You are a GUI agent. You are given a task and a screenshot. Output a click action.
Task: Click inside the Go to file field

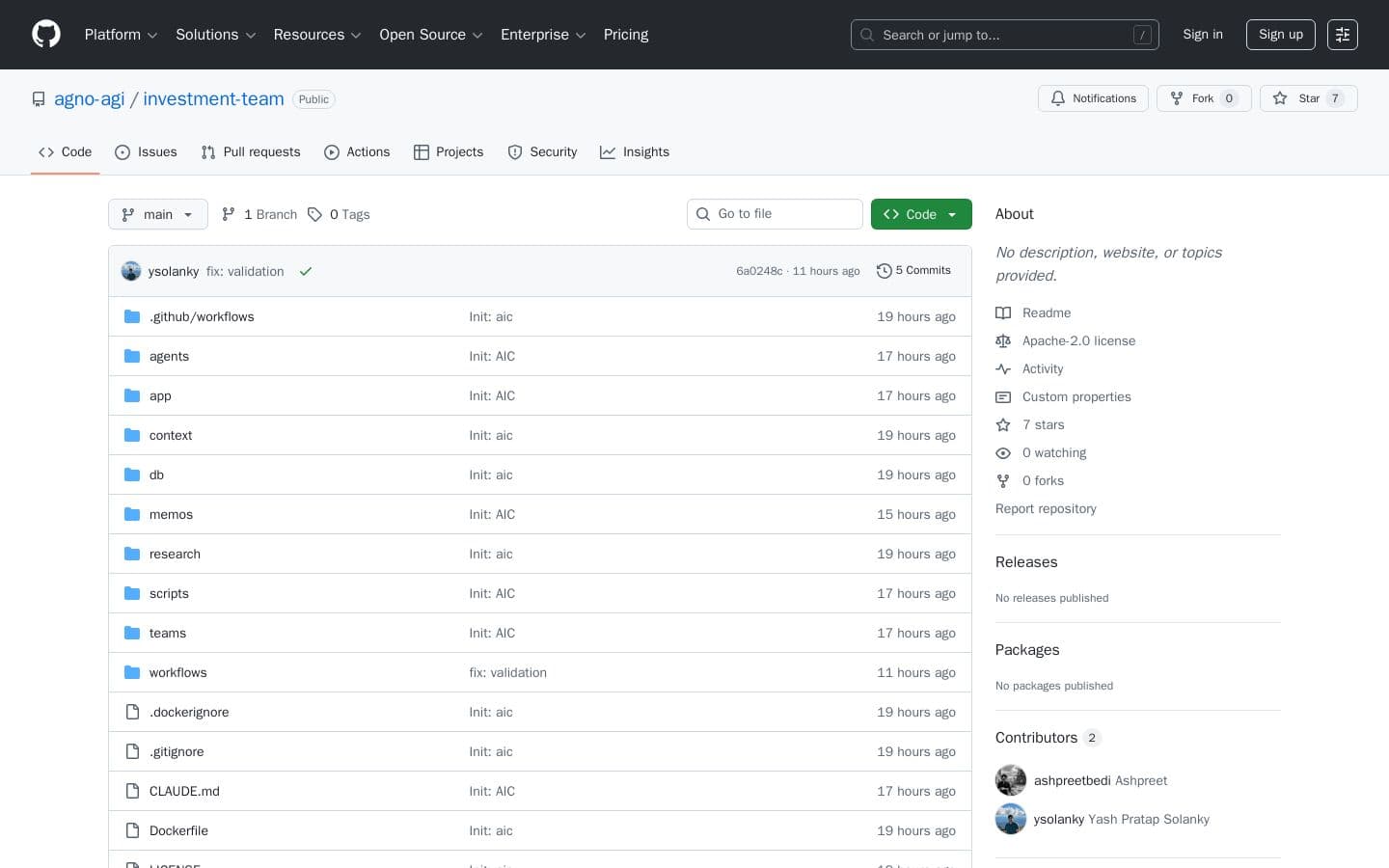pos(775,213)
